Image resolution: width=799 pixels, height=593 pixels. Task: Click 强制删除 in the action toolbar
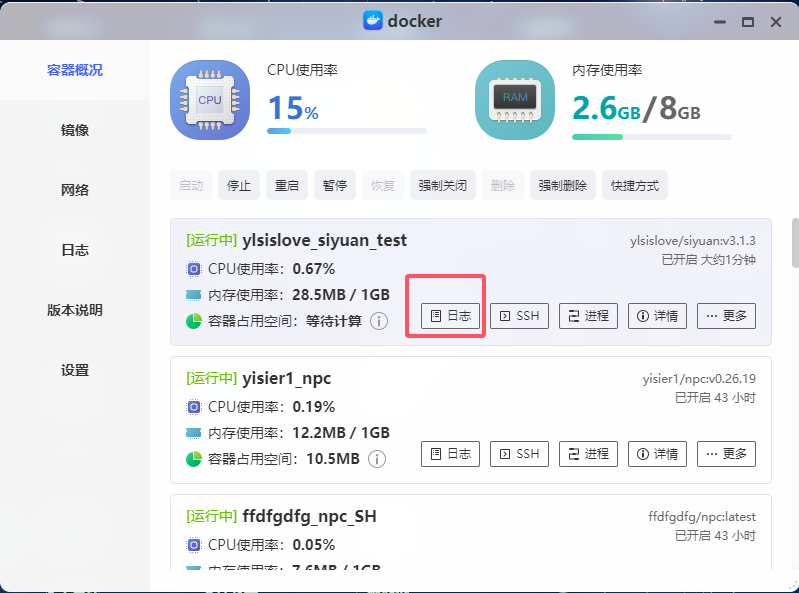pyautogui.click(x=563, y=185)
